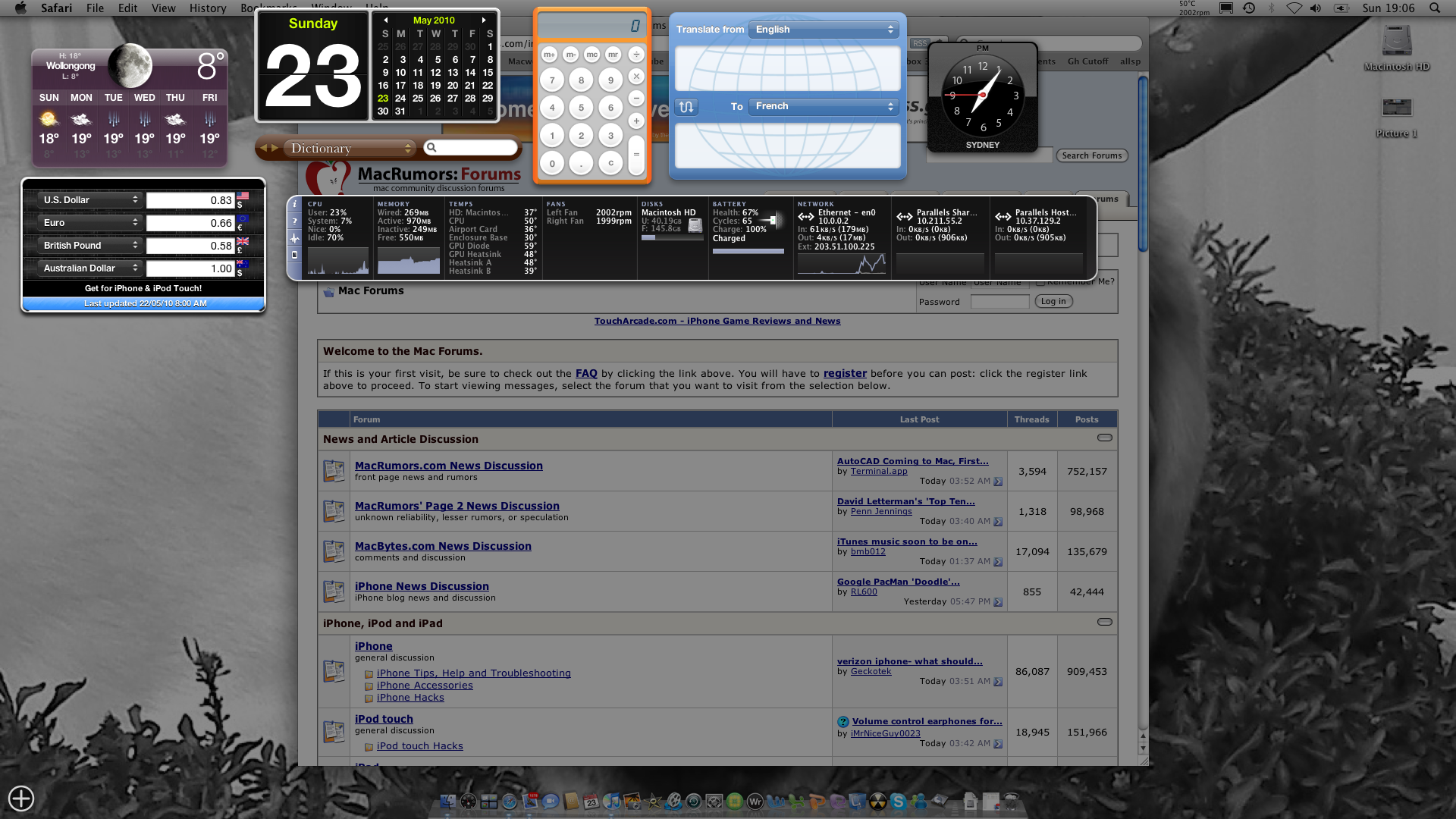Click the Search Forums button
The image size is (1456, 819).
1092,155
